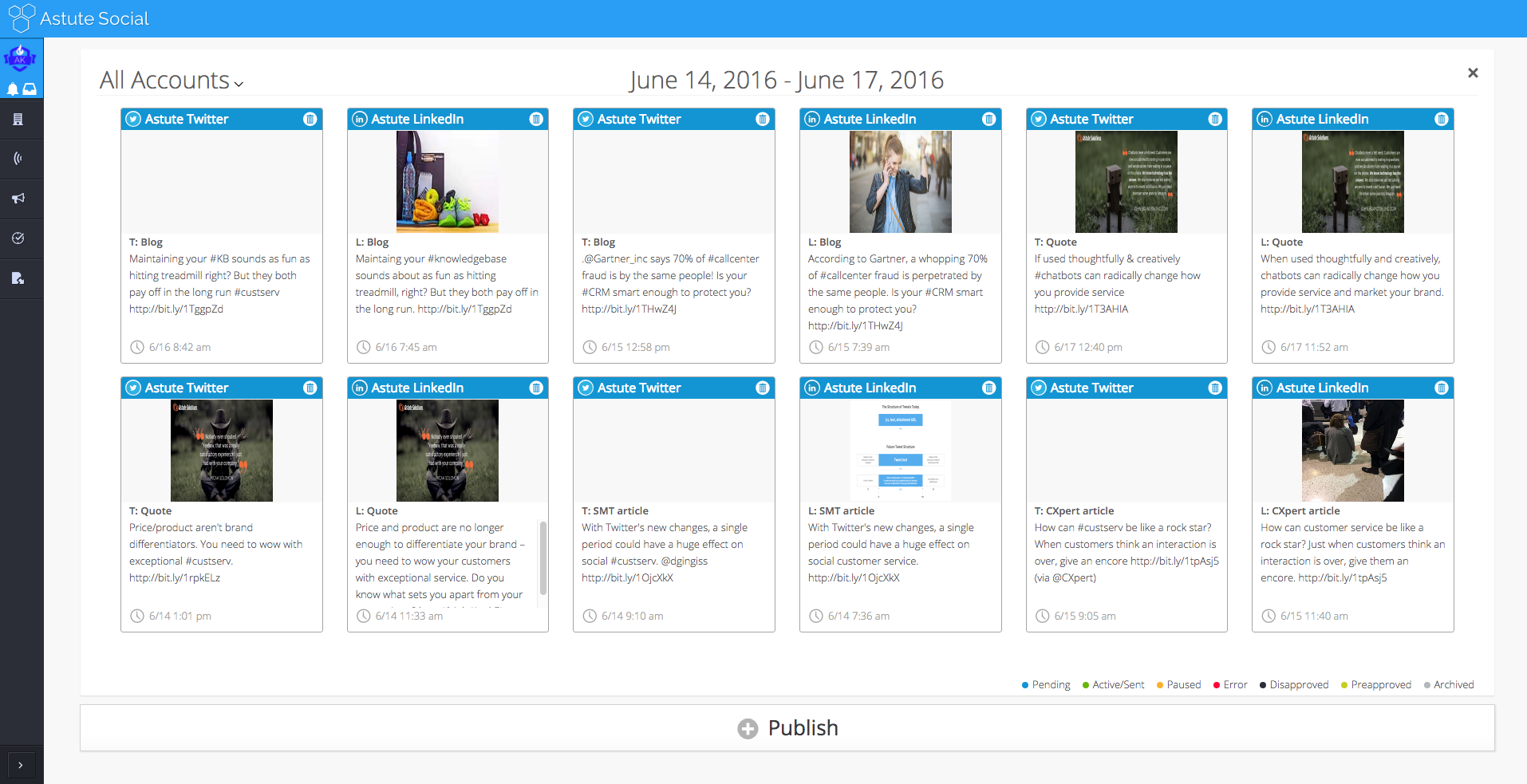Click the scrollbar in the 6/14 11:33 am post
The width and height of the screenshot is (1527, 784).
543,558
